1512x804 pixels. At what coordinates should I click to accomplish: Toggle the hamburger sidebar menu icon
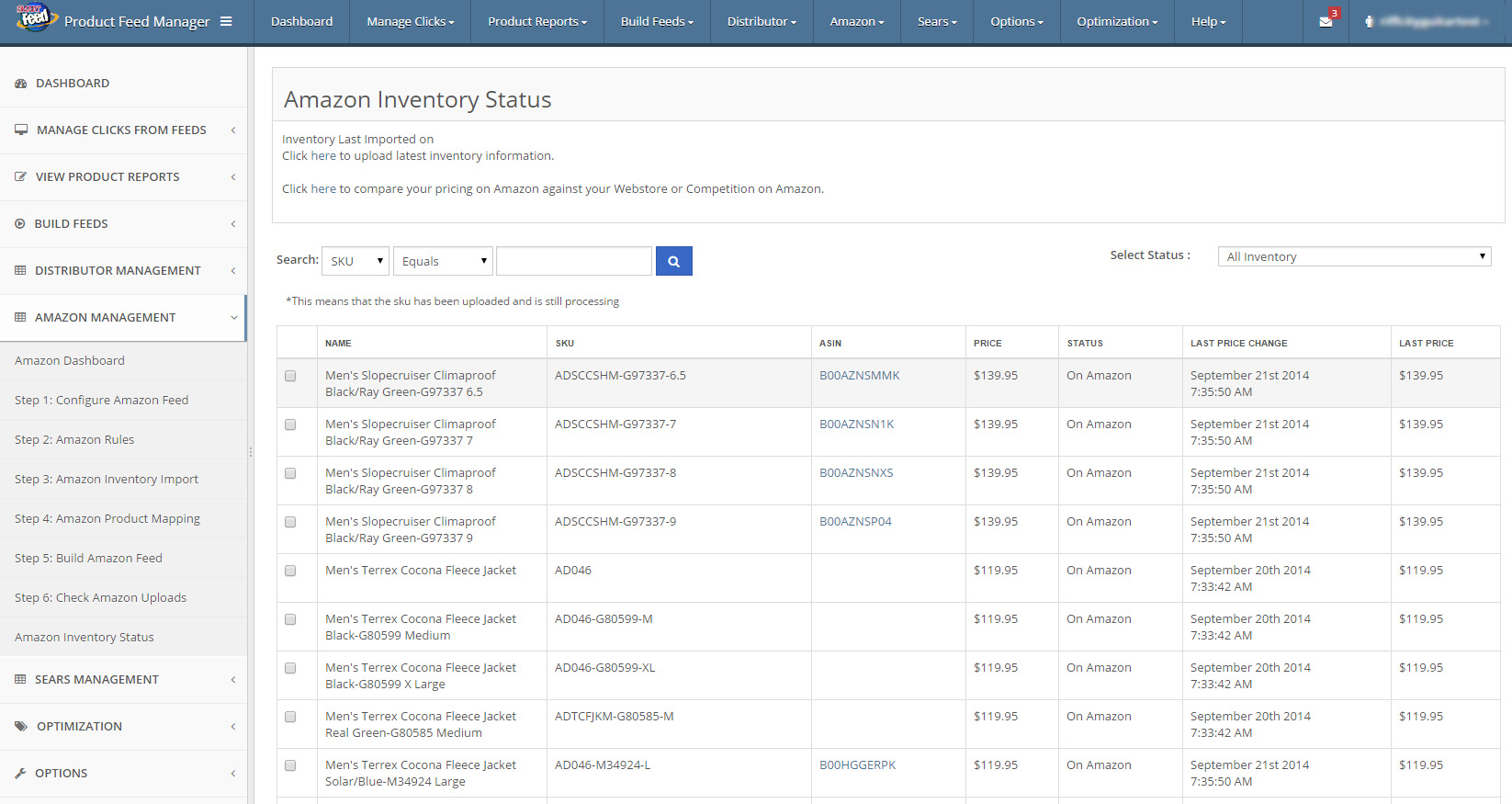tap(226, 21)
